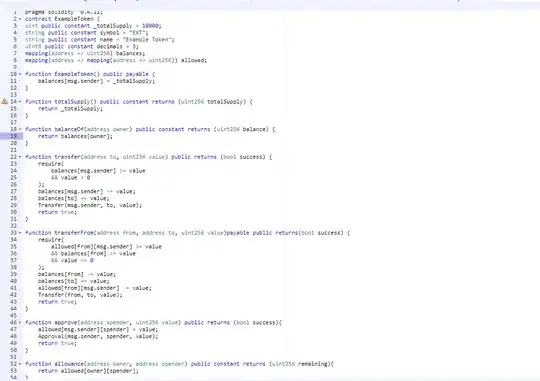Click the nested mapping 'allowed;' declaration line
Viewport: 540px width, 381px height.
point(116,60)
